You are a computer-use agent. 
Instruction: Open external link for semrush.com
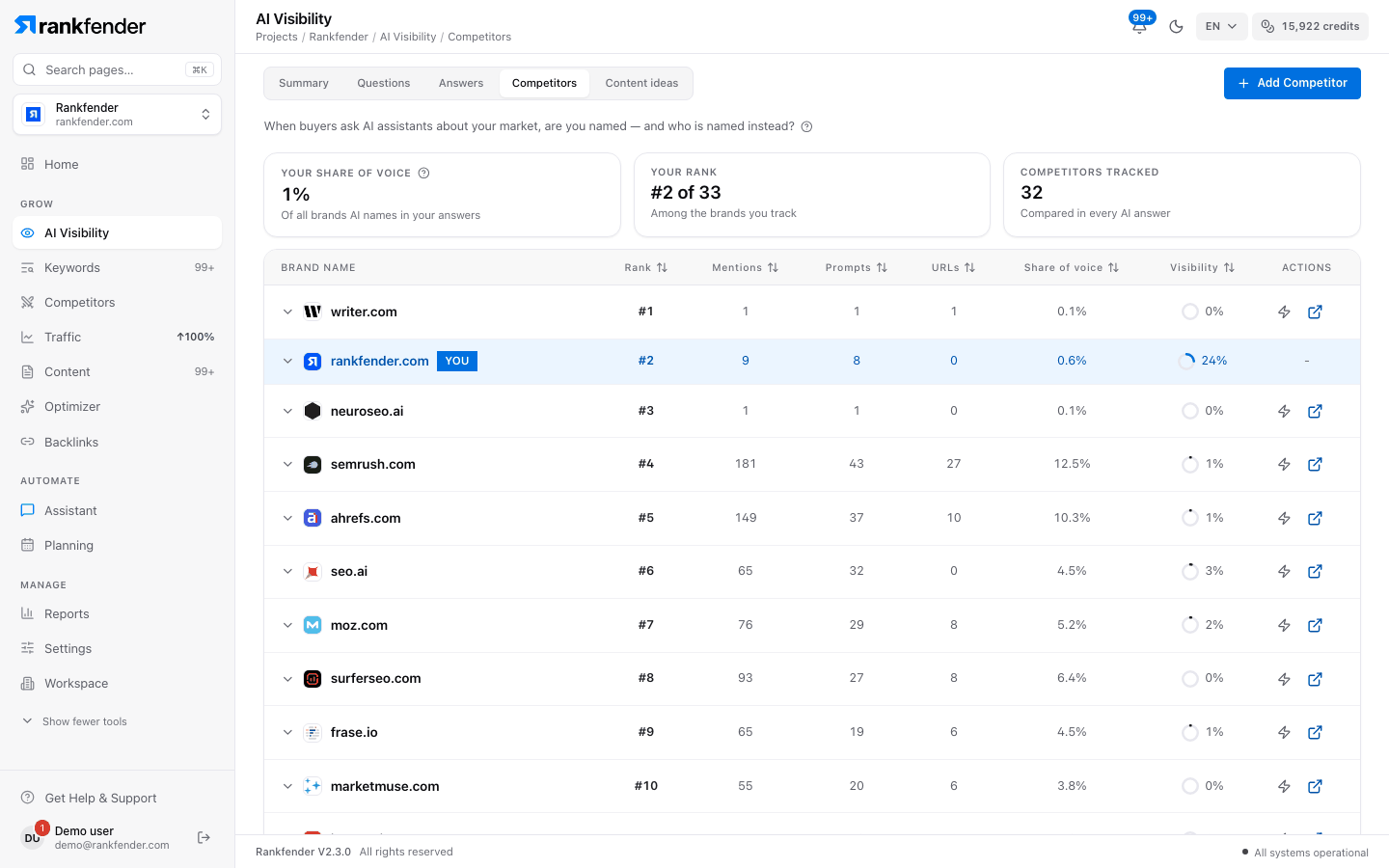1315,465
